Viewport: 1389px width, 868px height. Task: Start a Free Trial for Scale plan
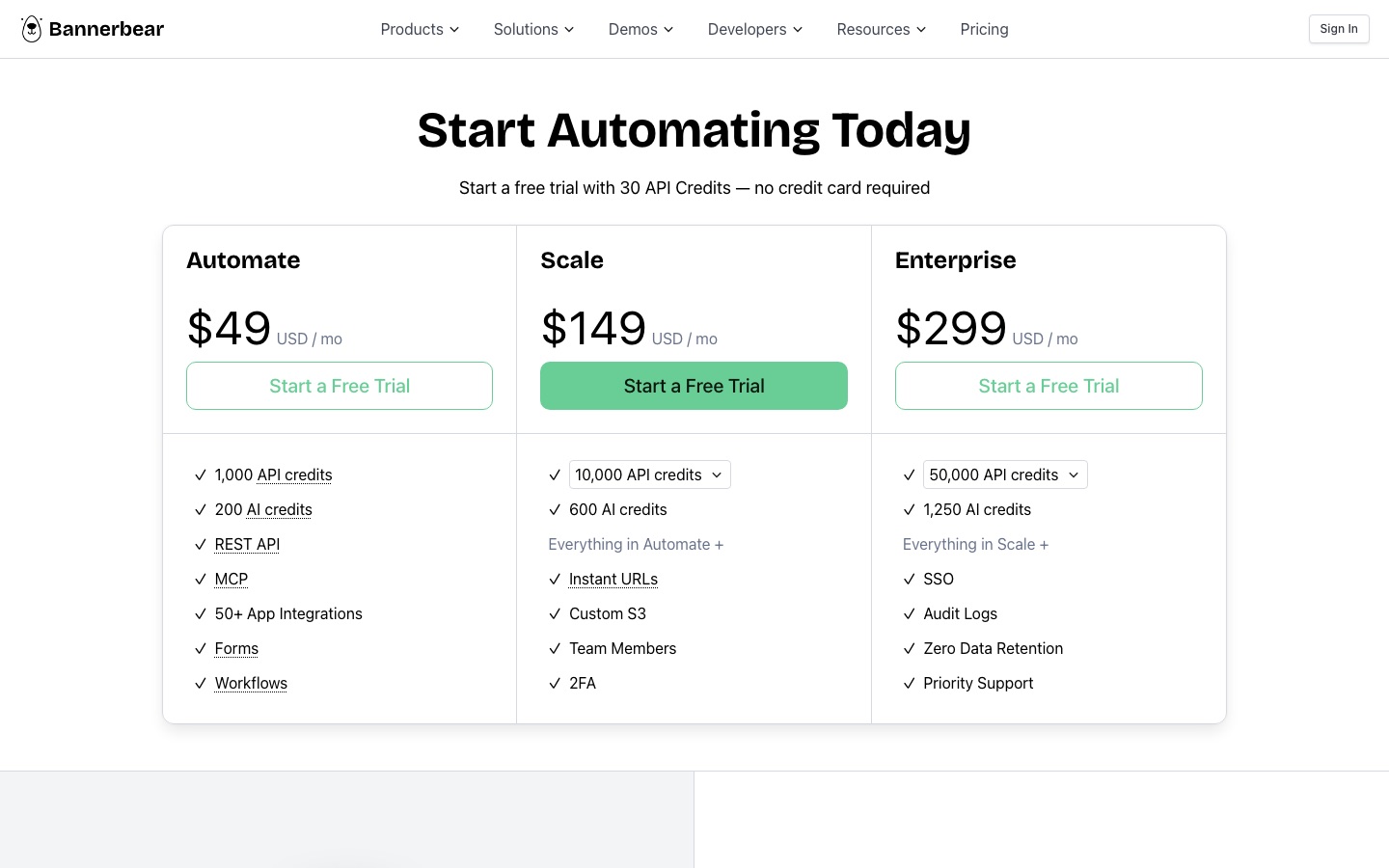pos(694,386)
